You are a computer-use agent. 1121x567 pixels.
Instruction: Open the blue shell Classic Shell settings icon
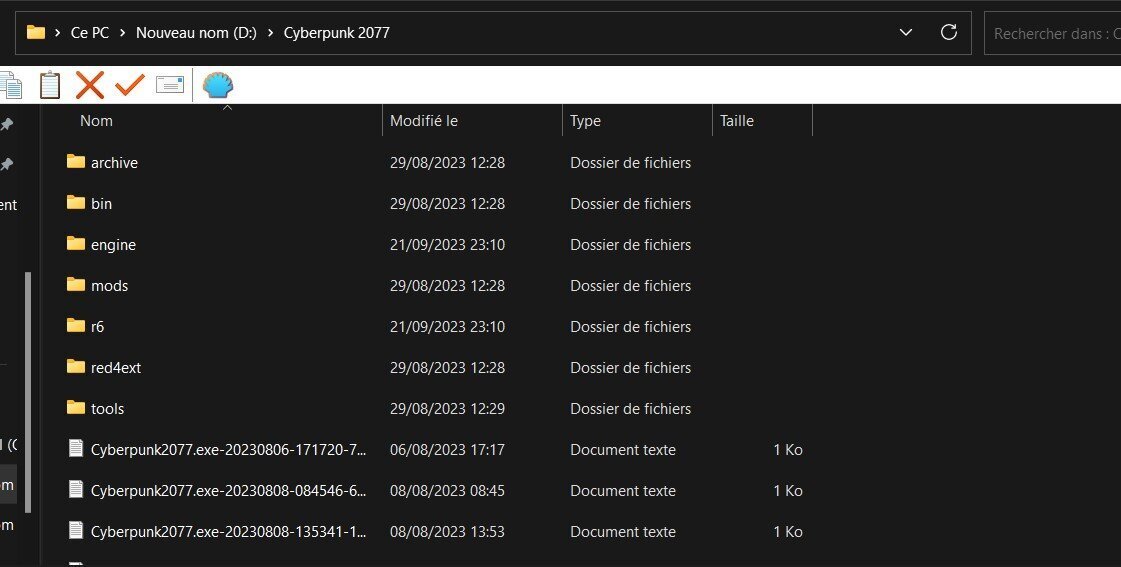tap(218, 86)
